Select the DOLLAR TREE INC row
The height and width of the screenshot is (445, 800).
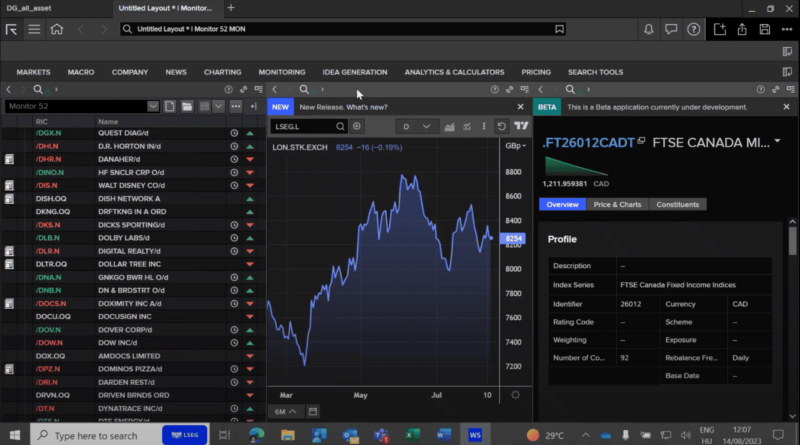[x=133, y=264]
